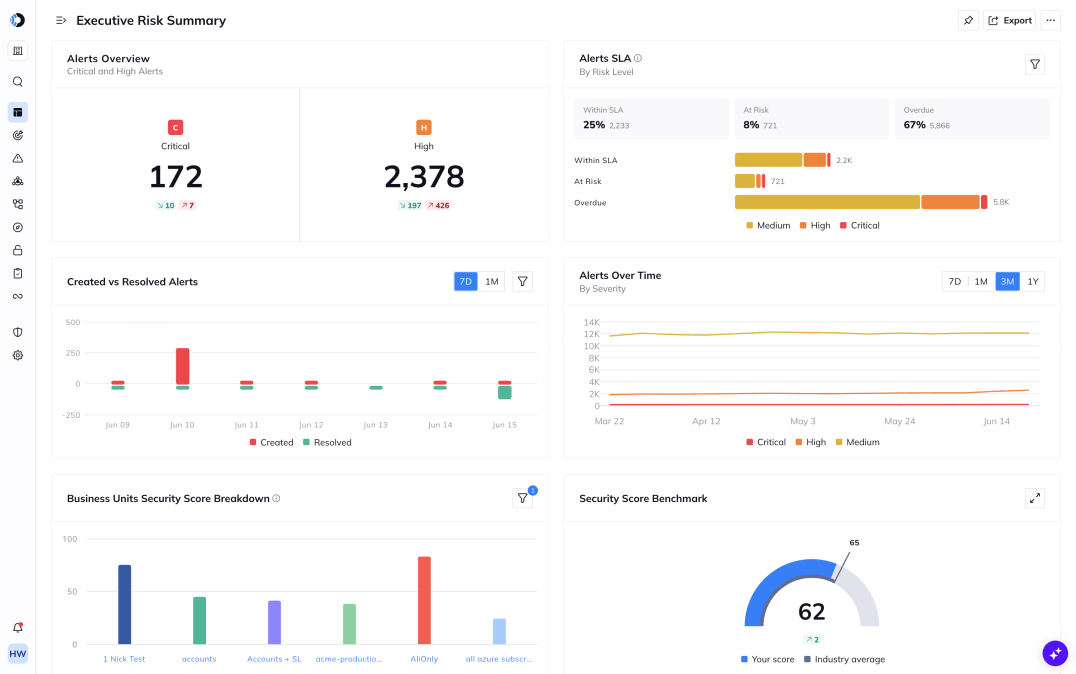Viewport: 1076px width, 674px height.
Task: Toggle Your score legend in benchmark
Action: tap(768, 659)
